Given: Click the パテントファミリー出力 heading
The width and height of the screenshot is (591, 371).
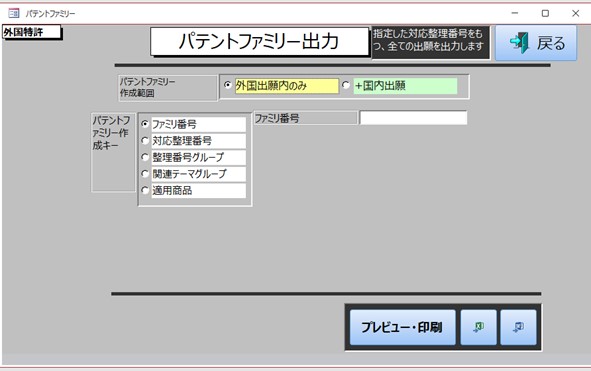Looking at the screenshot, I should tap(259, 41).
